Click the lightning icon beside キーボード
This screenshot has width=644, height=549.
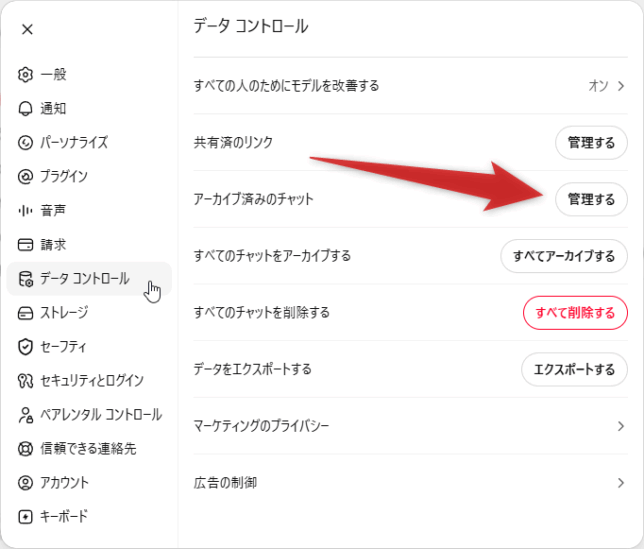(x=25, y=517)
